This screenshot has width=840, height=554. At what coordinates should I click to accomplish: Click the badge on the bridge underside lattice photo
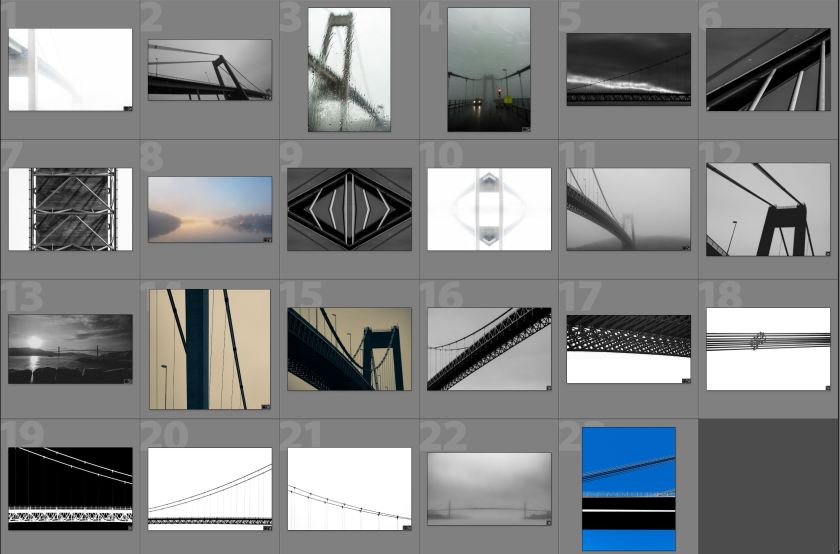click(x=686, y=380)
